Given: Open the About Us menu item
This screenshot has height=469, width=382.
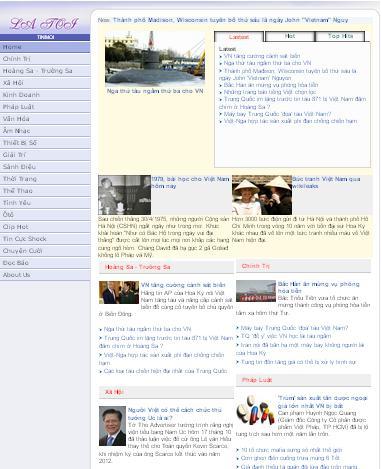Looking at the screenshot, I should tap(45, 275).
